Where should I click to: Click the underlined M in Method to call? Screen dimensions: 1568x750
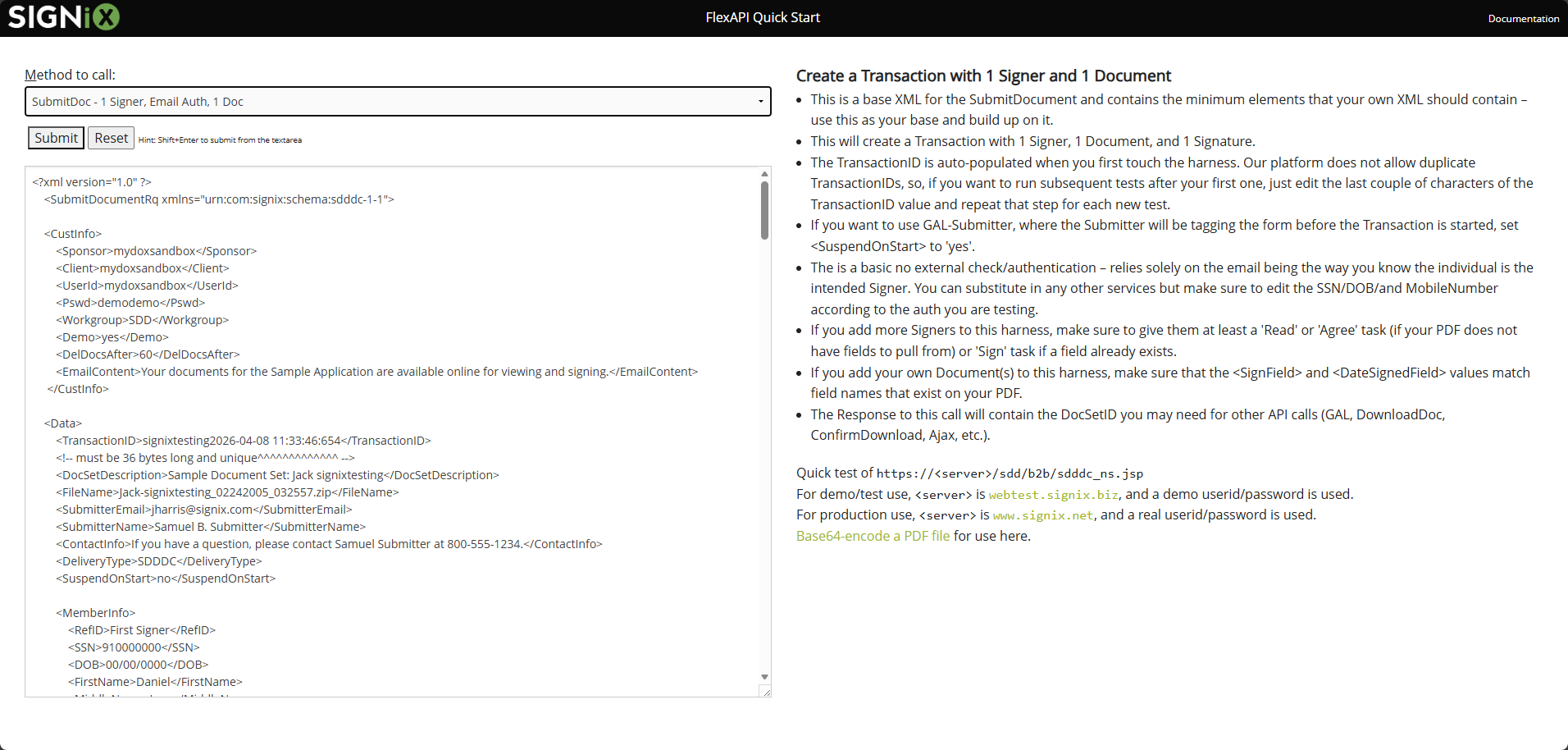click(x=30, y=75)
